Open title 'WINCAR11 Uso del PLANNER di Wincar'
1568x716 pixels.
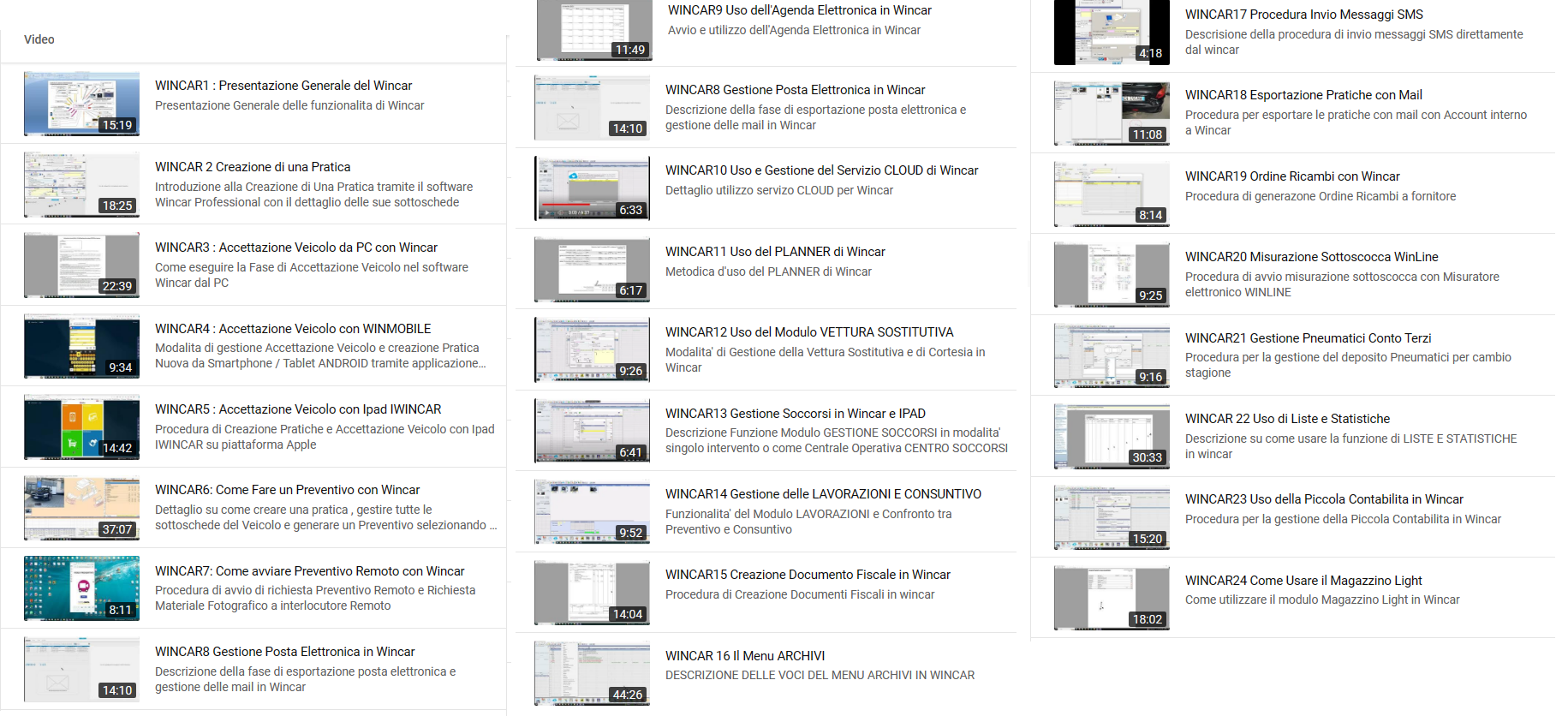775,252
